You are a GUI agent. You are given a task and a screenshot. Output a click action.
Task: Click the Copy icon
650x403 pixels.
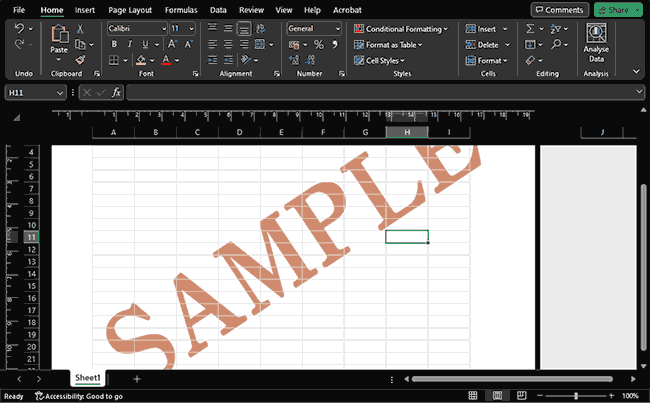pos(80,44)
